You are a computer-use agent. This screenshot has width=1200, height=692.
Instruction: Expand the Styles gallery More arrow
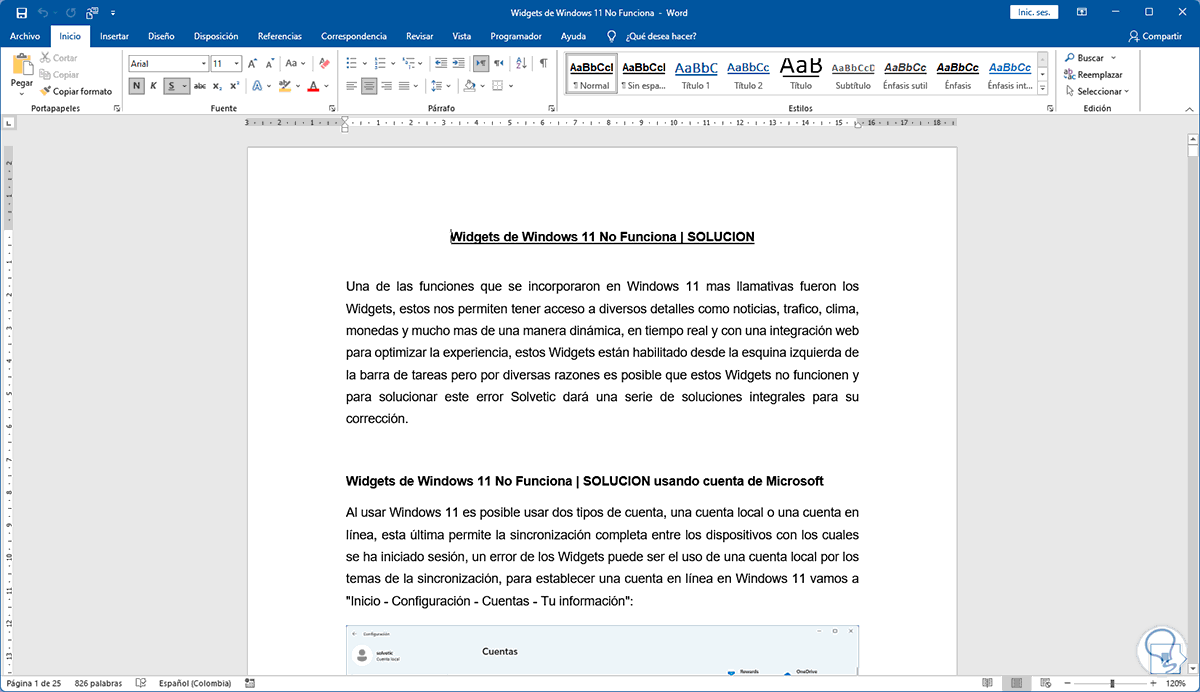[x=1043, y=88]
